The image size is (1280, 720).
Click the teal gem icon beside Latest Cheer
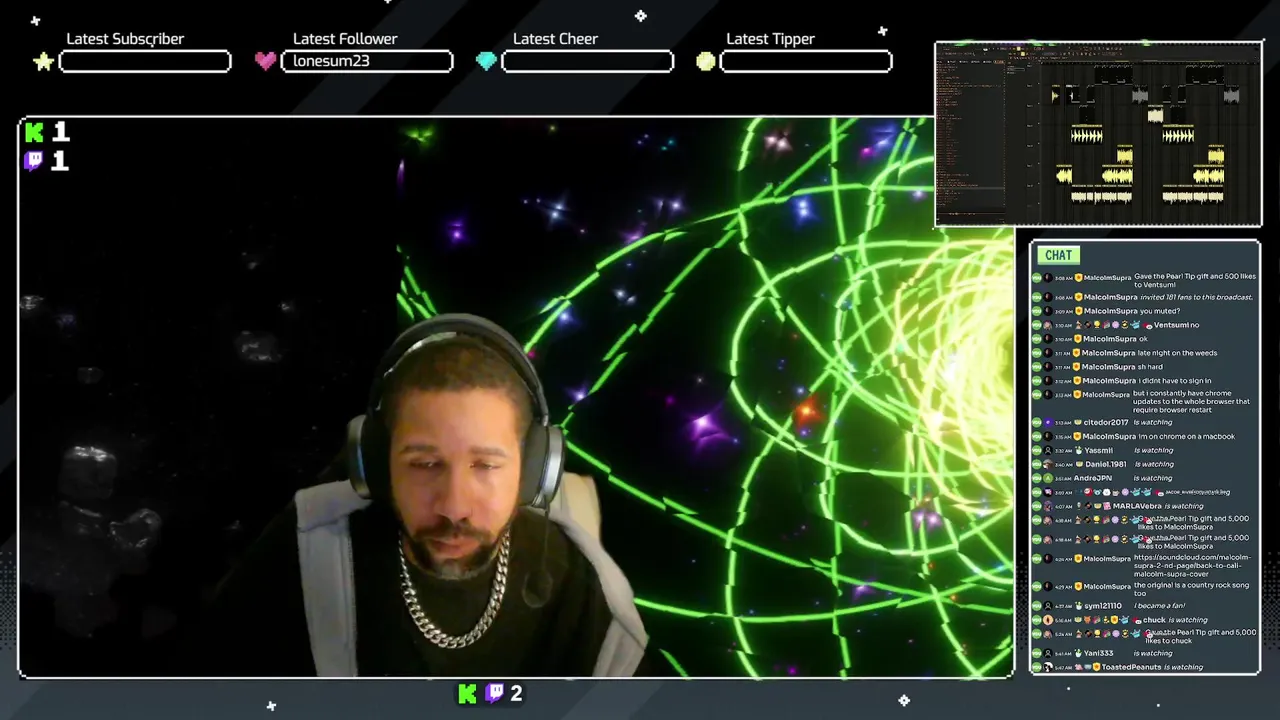[x=486, y=61]
